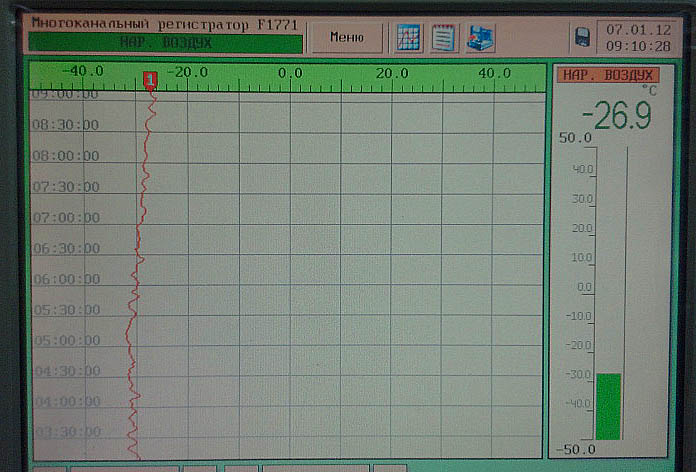696x472 pixels.
Task: Open the trend chart view icon
Action: coord(410,38)
